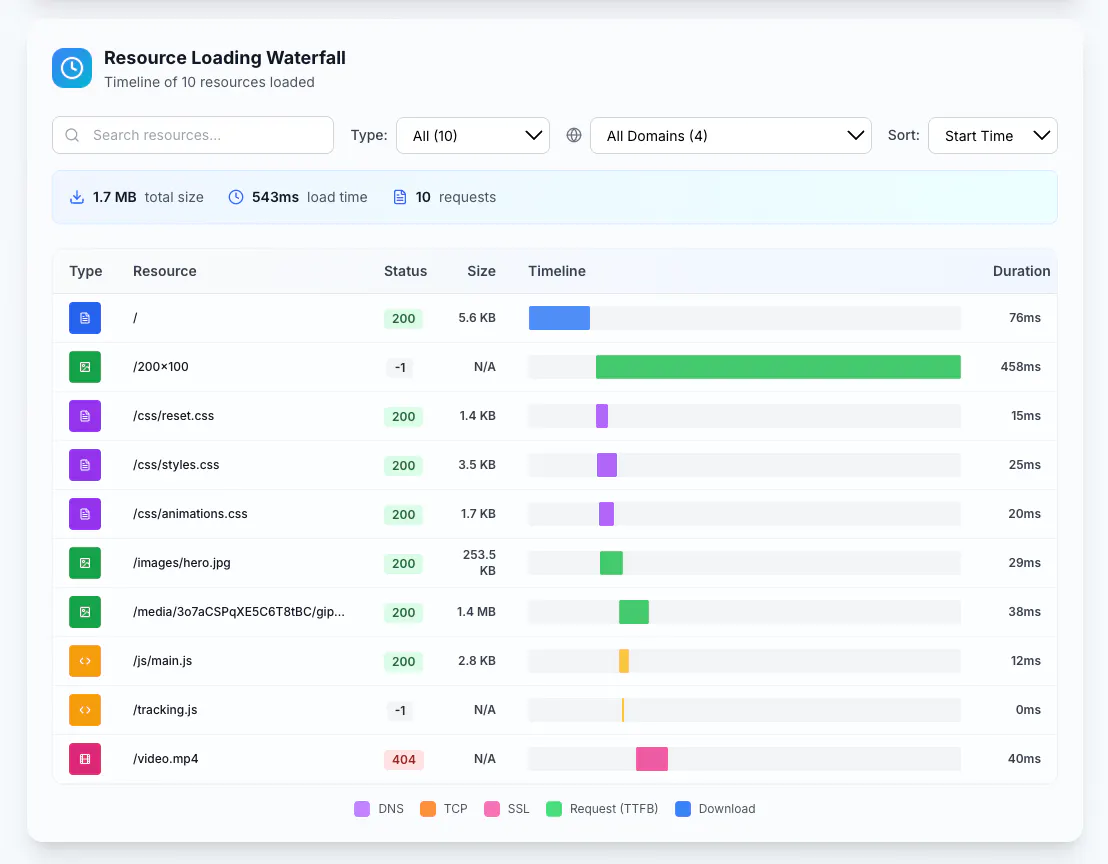Open the Type filter All (10) dropdown
This screenshot has width=1108, height=864.
473,136
